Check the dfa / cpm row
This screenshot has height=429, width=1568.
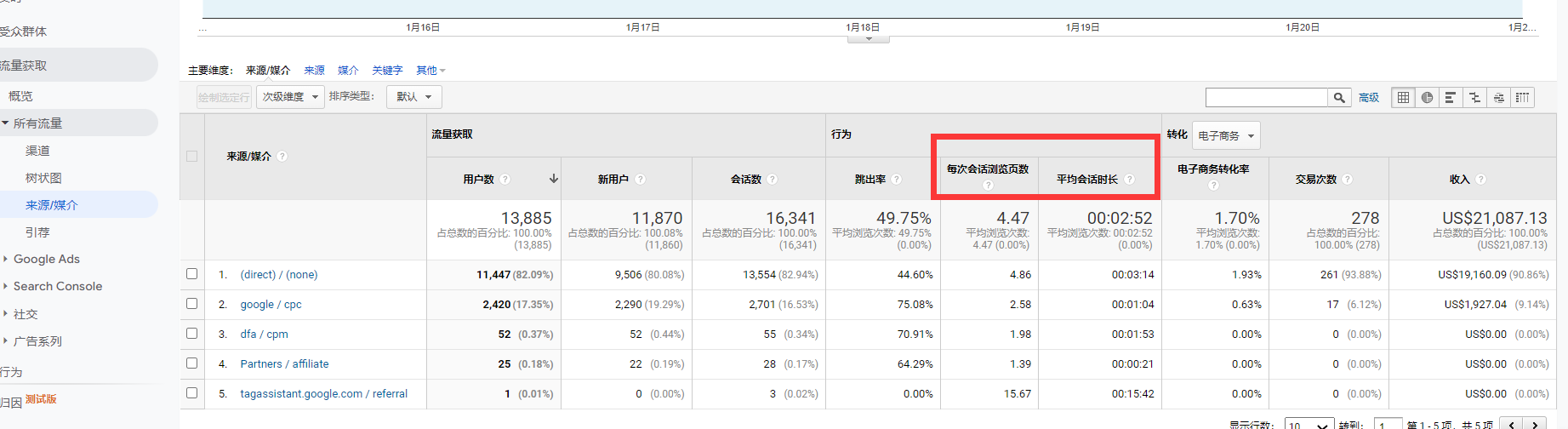(x=191, y=334)
